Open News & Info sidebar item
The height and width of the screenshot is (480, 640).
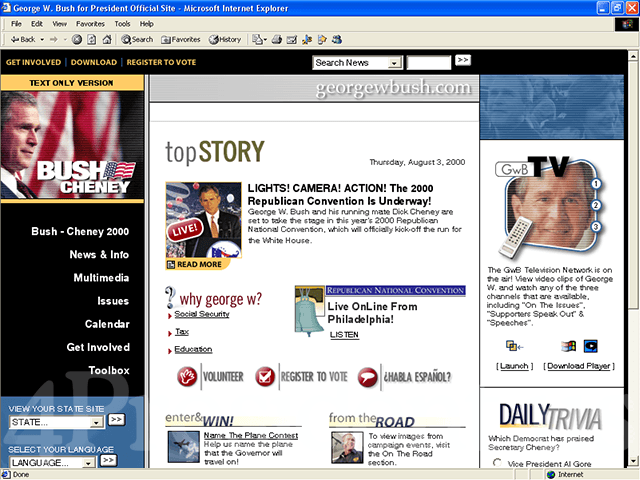(99, 255)
